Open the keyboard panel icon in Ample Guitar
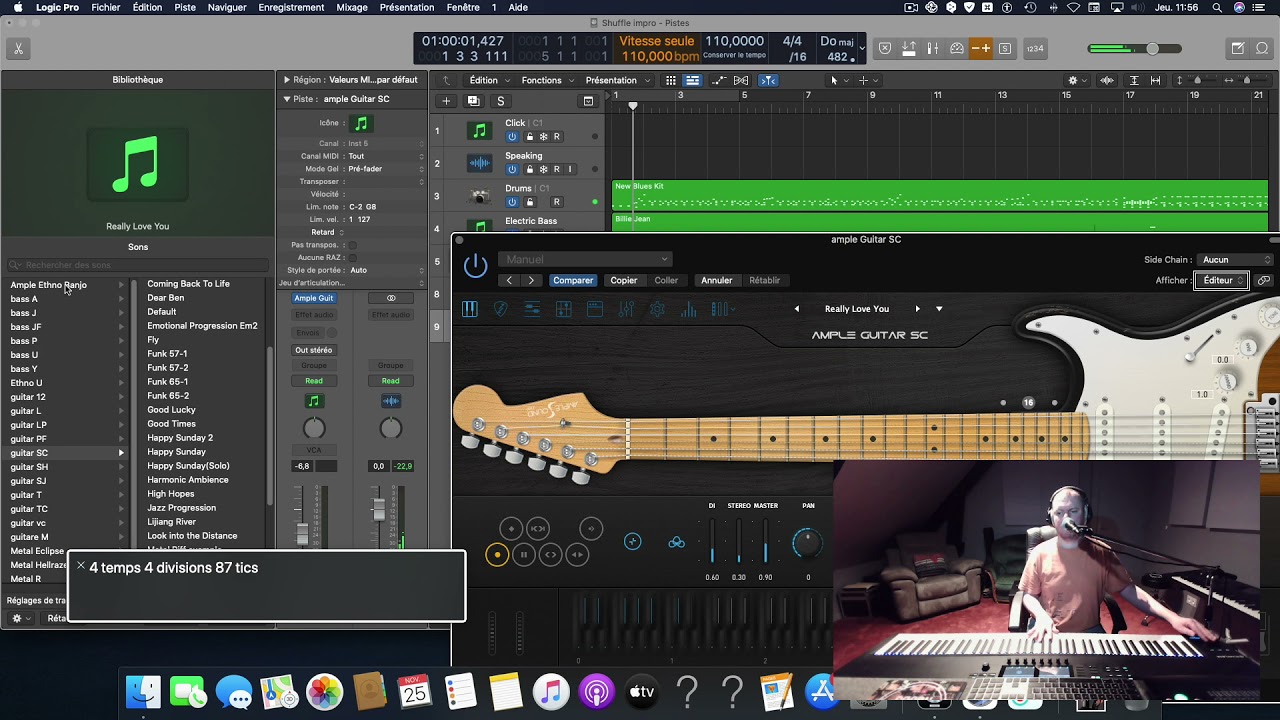This screenshot has height=720, width=1280. (x=470, y=310)
